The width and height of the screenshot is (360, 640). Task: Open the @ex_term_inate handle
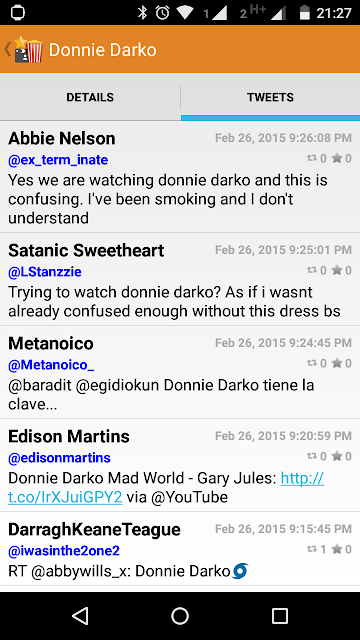point(58,160)
